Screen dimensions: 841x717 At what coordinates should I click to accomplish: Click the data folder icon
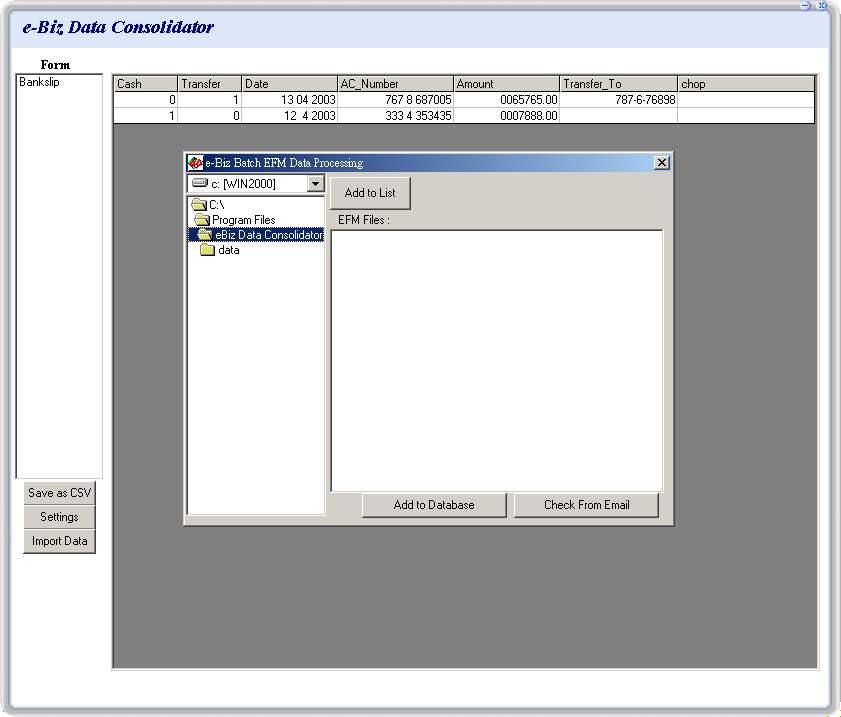[208, 250]
